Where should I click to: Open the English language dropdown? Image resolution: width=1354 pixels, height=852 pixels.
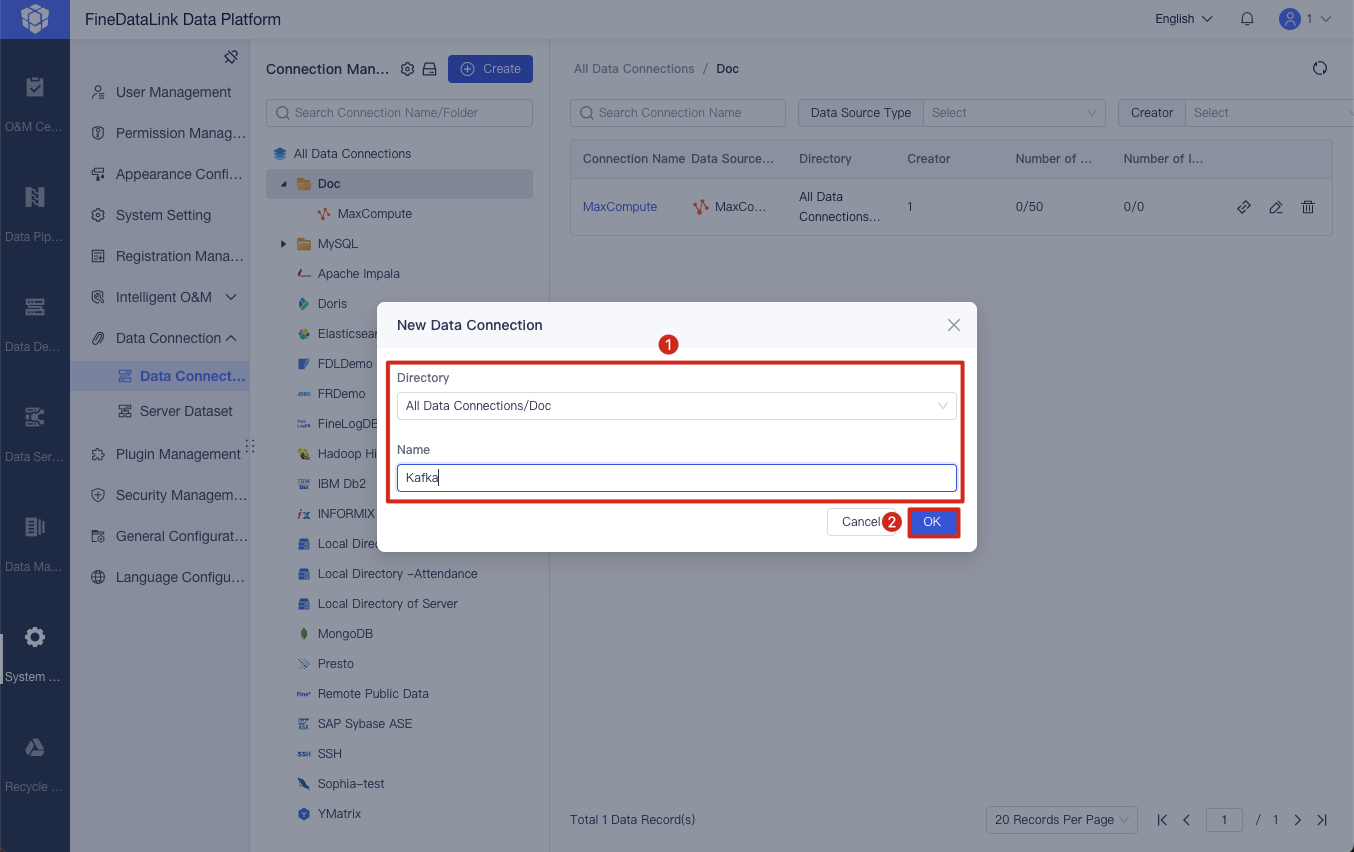pyautogui.click(x=1182, y=18)
